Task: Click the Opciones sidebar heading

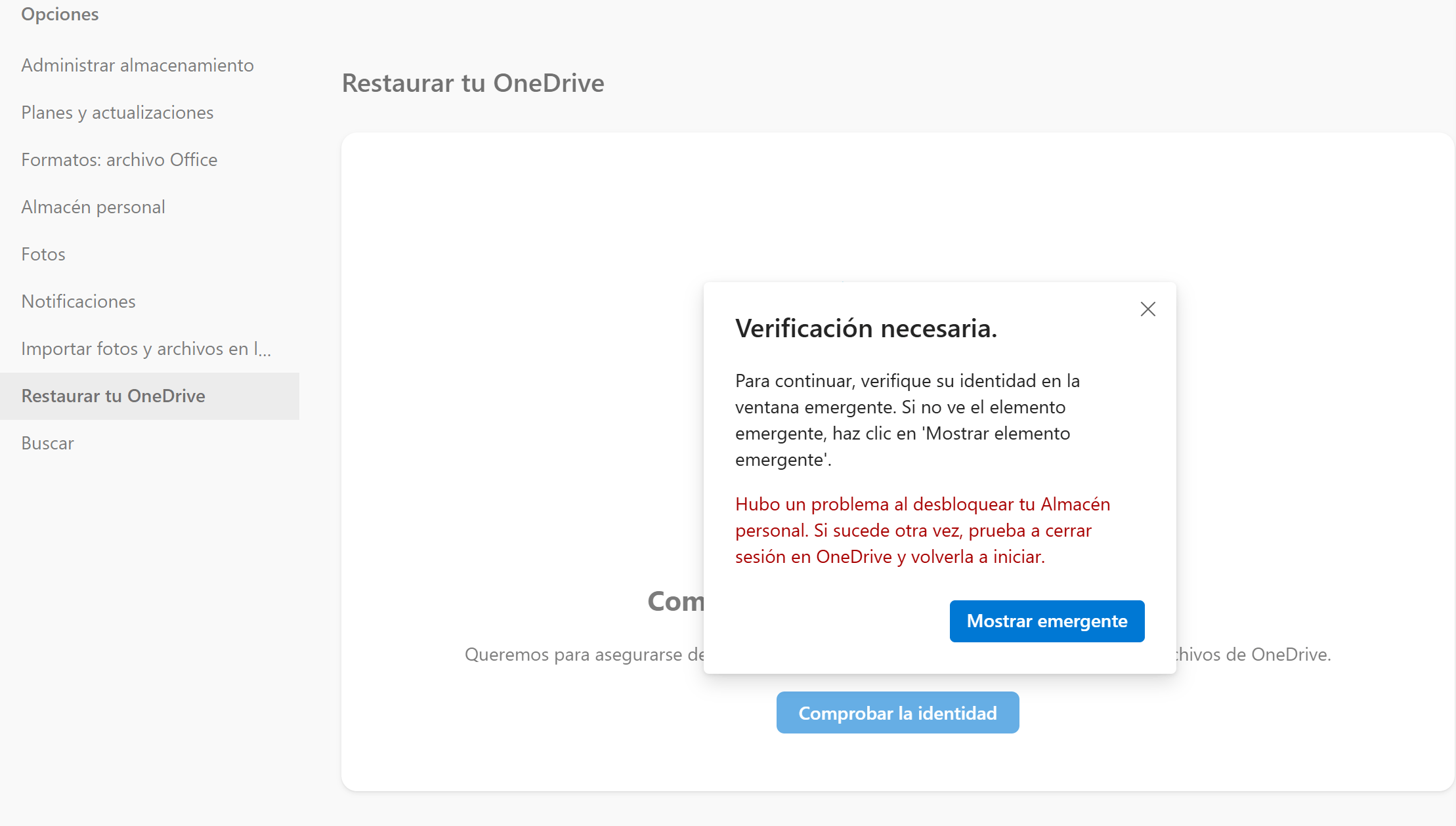Action: [60, 14]
